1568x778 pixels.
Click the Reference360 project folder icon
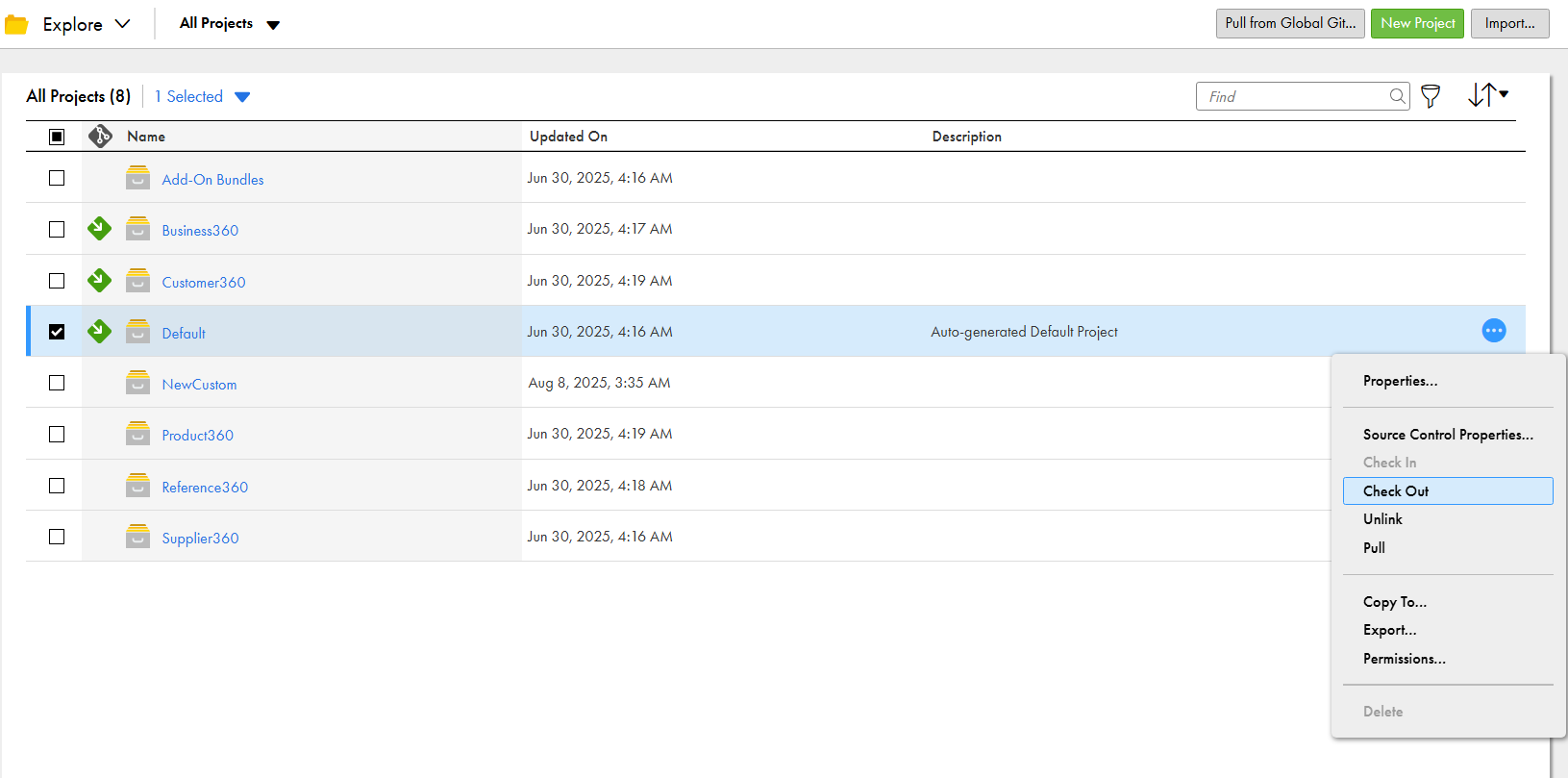tap(138, 486)
